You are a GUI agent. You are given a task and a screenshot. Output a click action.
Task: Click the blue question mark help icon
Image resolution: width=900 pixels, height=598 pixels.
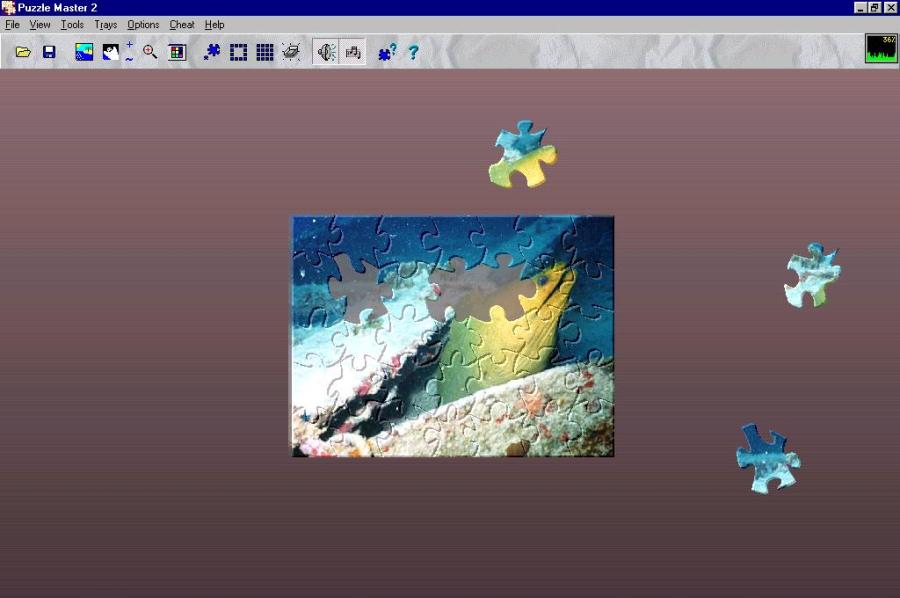pos(413,52)
